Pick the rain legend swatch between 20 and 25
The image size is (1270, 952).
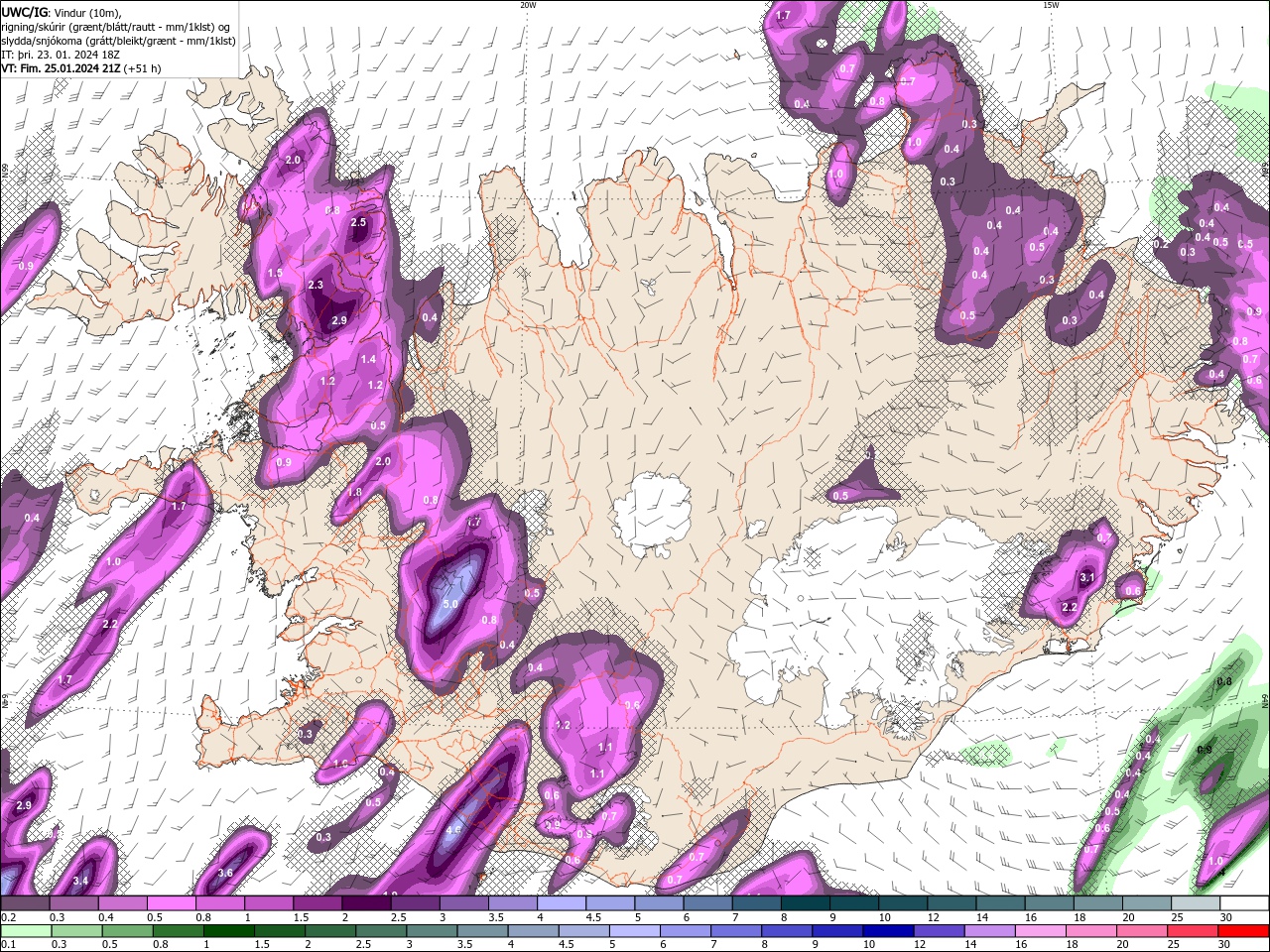point(1142,930)
